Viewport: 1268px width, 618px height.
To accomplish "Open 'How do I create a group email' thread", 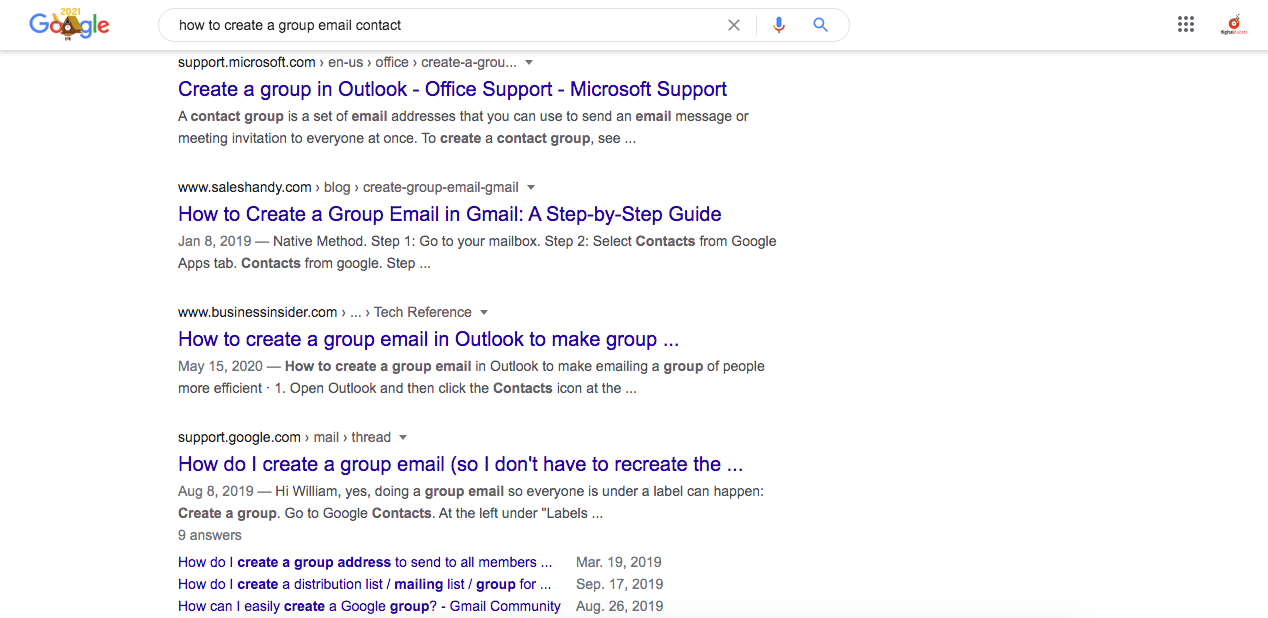I will (460, 464).
